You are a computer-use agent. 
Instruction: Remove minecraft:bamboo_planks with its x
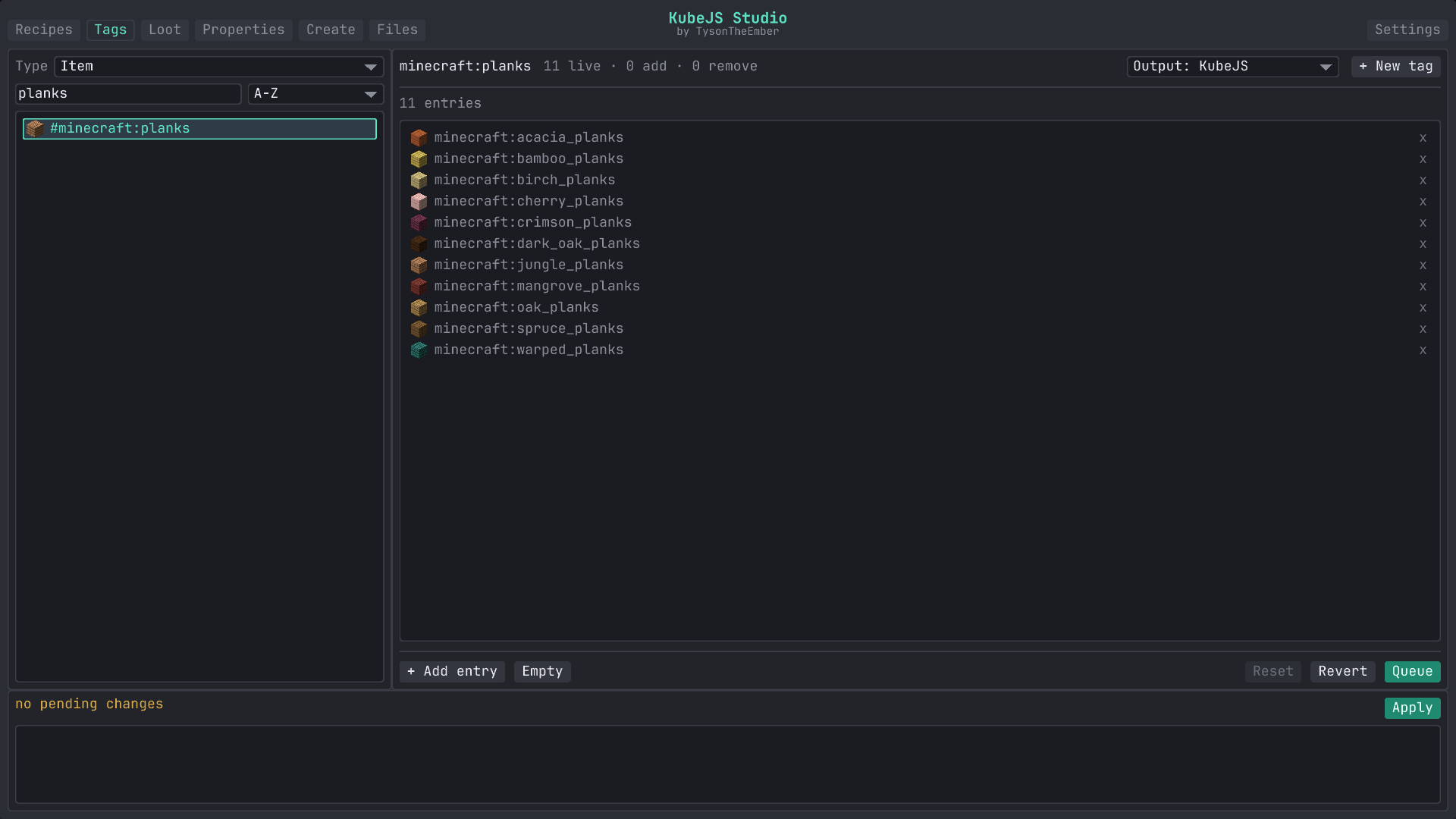pos(1423,159)
